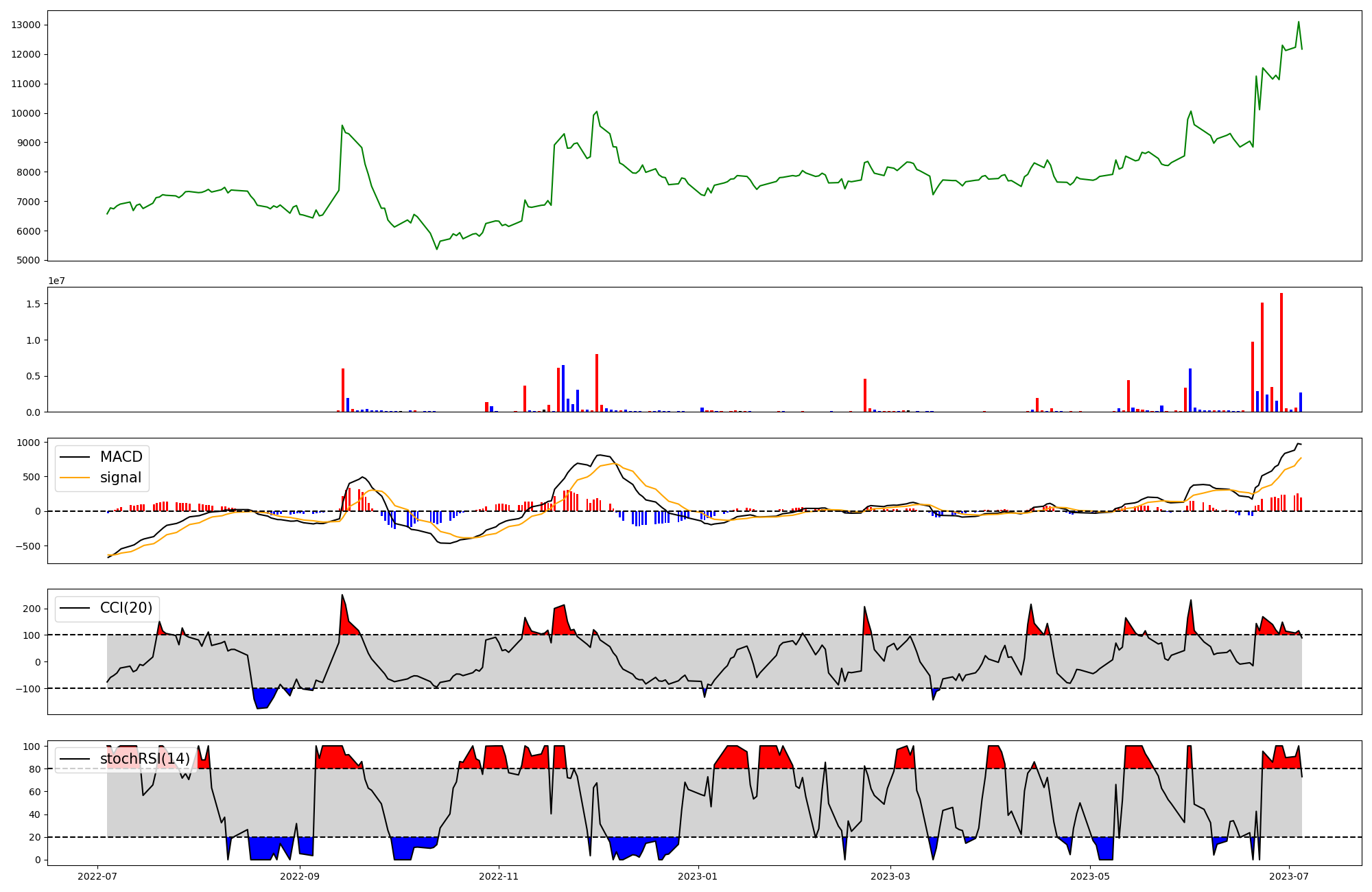Click the 2022-07 x-axis date label
This screenshot has width=1372, height=892.
pos(97,876)
